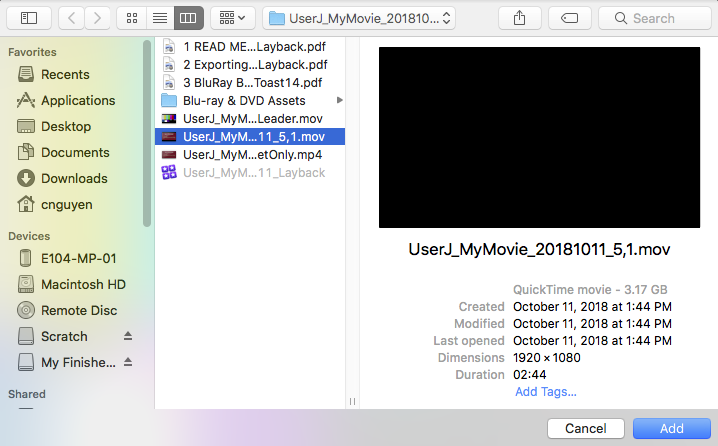Open the Blu-ray & DVD Assets folder

point(250,101)
